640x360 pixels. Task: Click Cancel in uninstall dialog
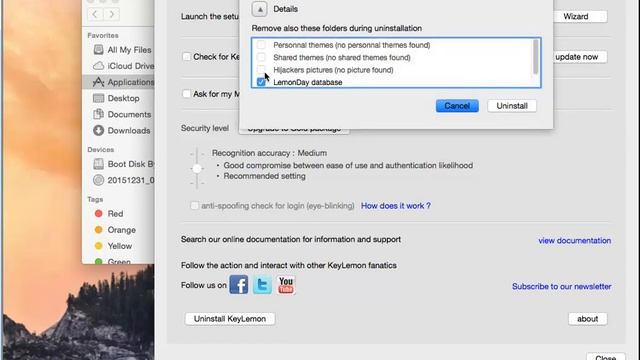[457, 106]
